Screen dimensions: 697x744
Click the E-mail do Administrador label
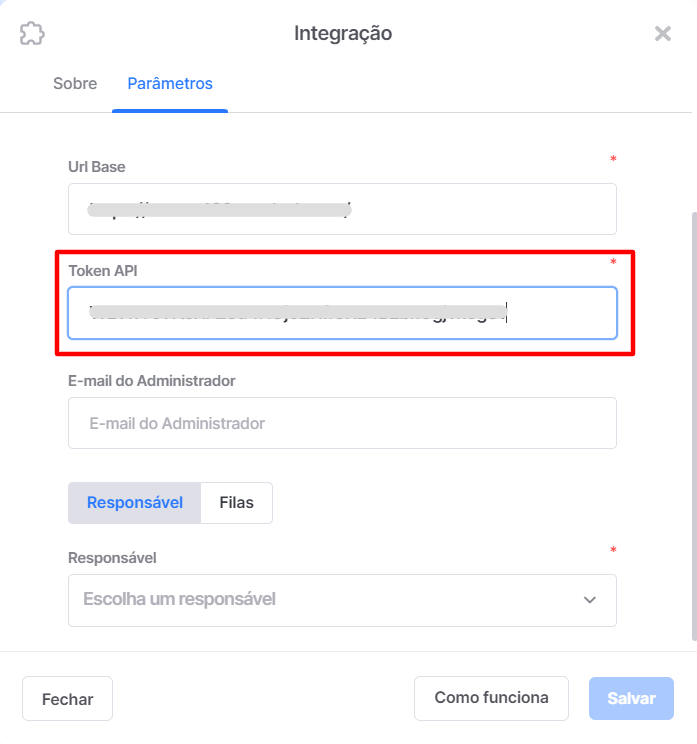152,381
